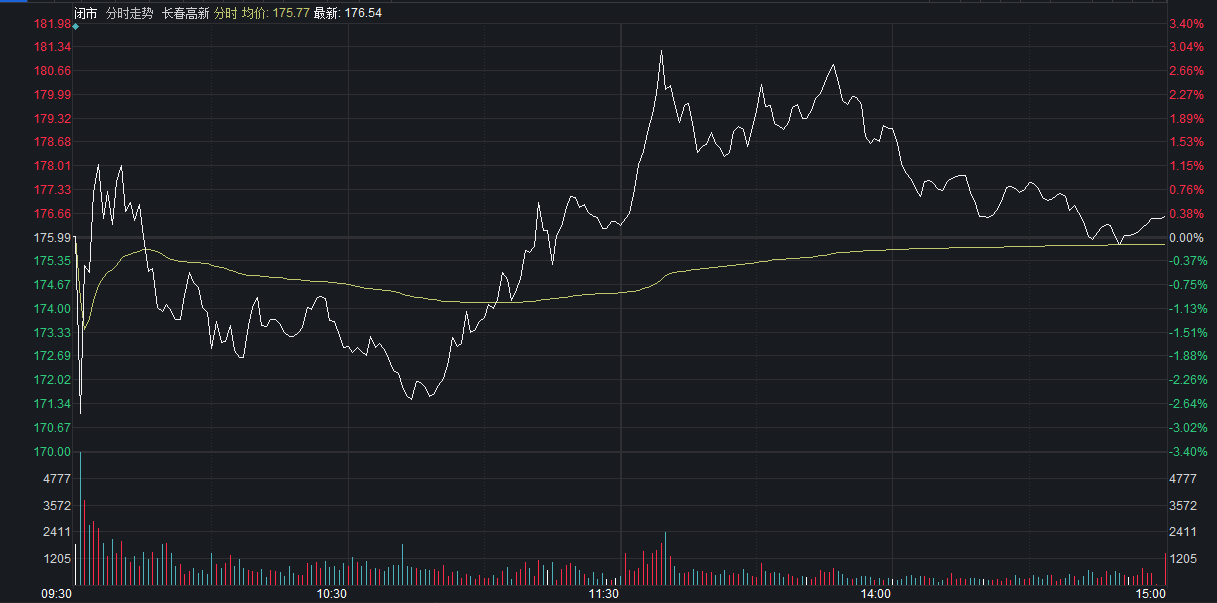Click the 11:30 time axis label

604,594
